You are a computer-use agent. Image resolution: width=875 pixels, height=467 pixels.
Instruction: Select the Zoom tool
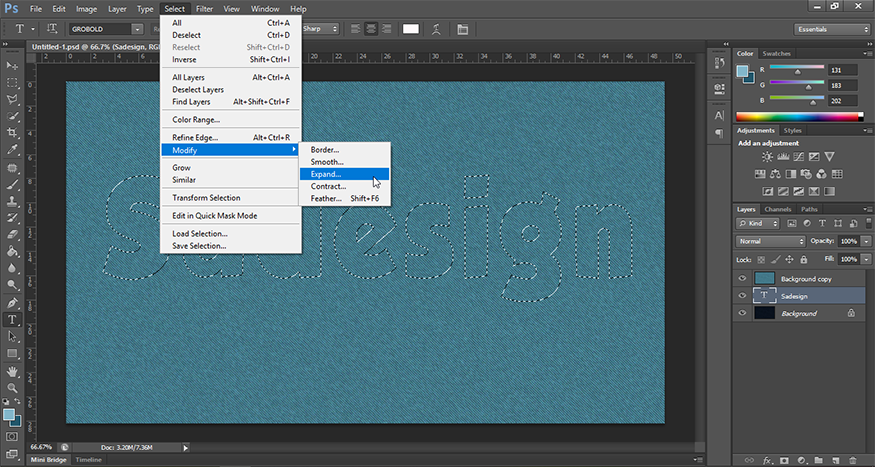[12, 388]
